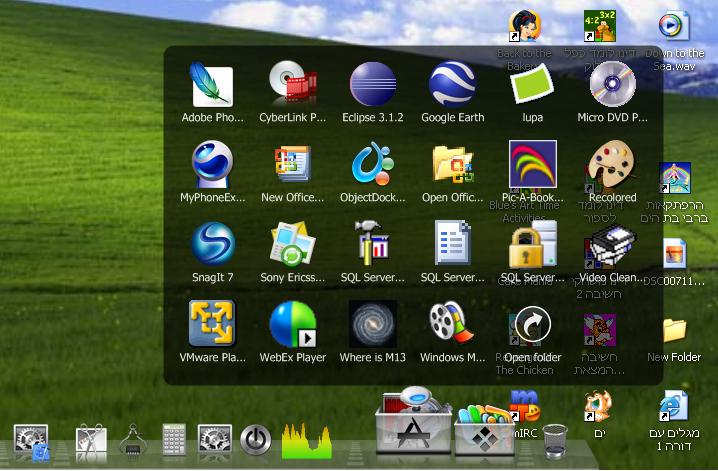The width and height of the screenshot is (718, 471).
Task: Open Back to the Bakery desktop shortcut
Action: coord(524,26)
